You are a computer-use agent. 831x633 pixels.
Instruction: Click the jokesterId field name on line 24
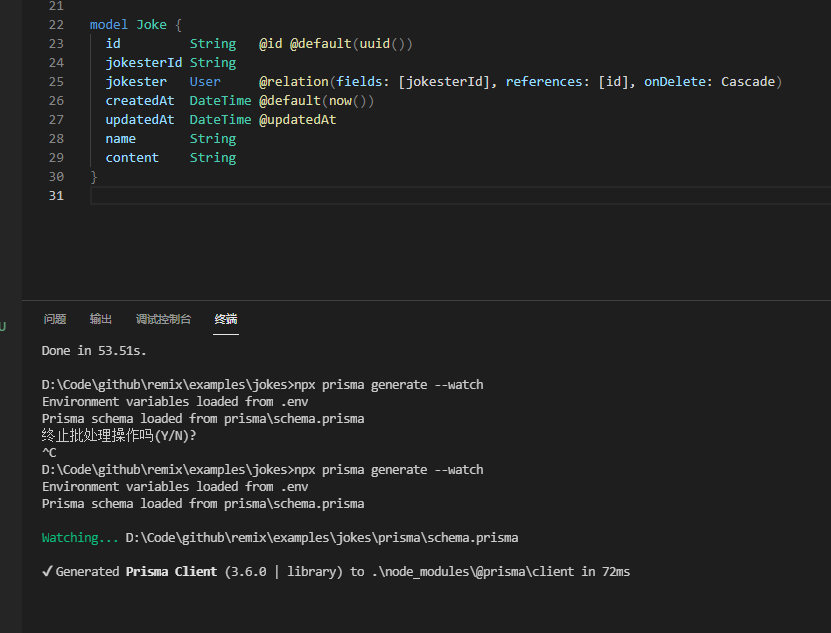pyautogui.click(x=143, y=62)
